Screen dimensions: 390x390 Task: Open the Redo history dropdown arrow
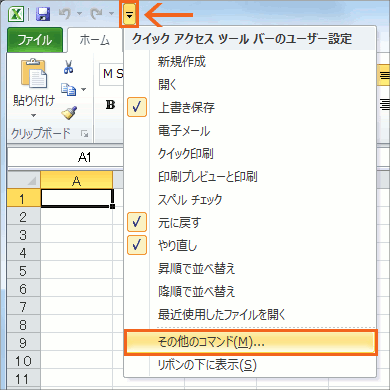(111, 14)
